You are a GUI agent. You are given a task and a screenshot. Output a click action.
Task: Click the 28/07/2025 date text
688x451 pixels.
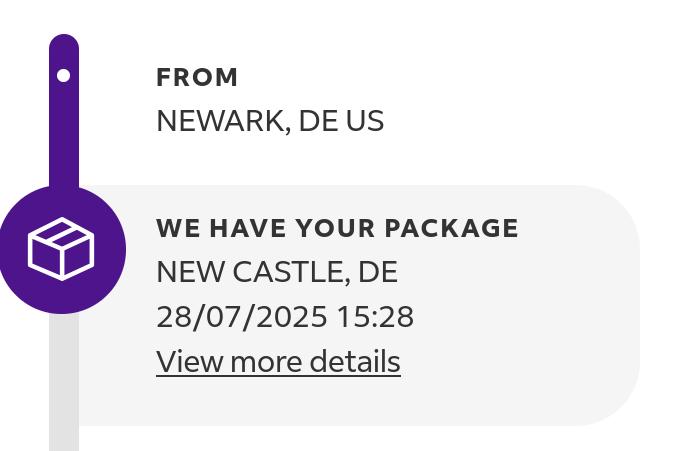[242, 317]
